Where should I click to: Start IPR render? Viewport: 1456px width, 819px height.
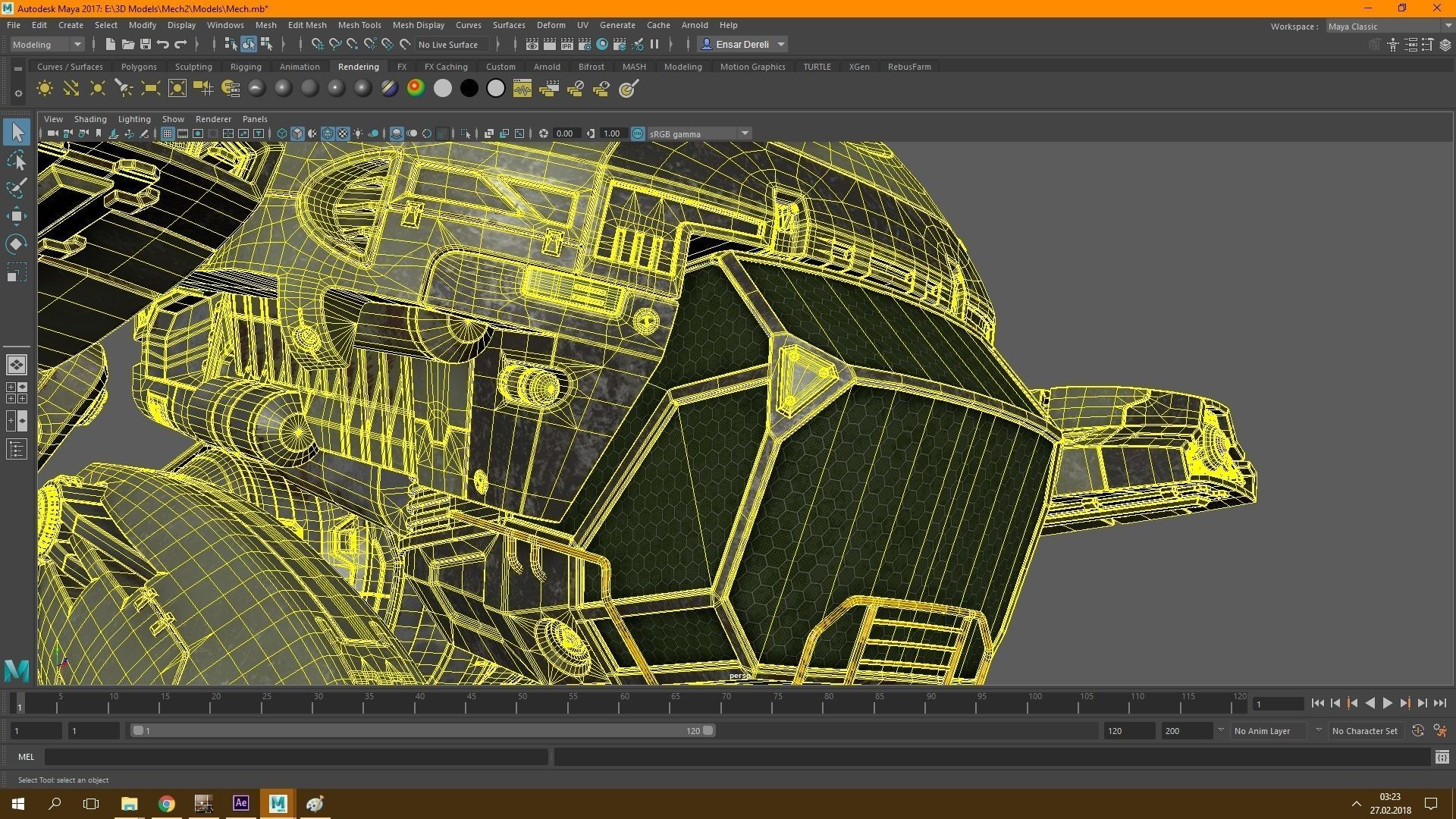click(x=566, y=45)
